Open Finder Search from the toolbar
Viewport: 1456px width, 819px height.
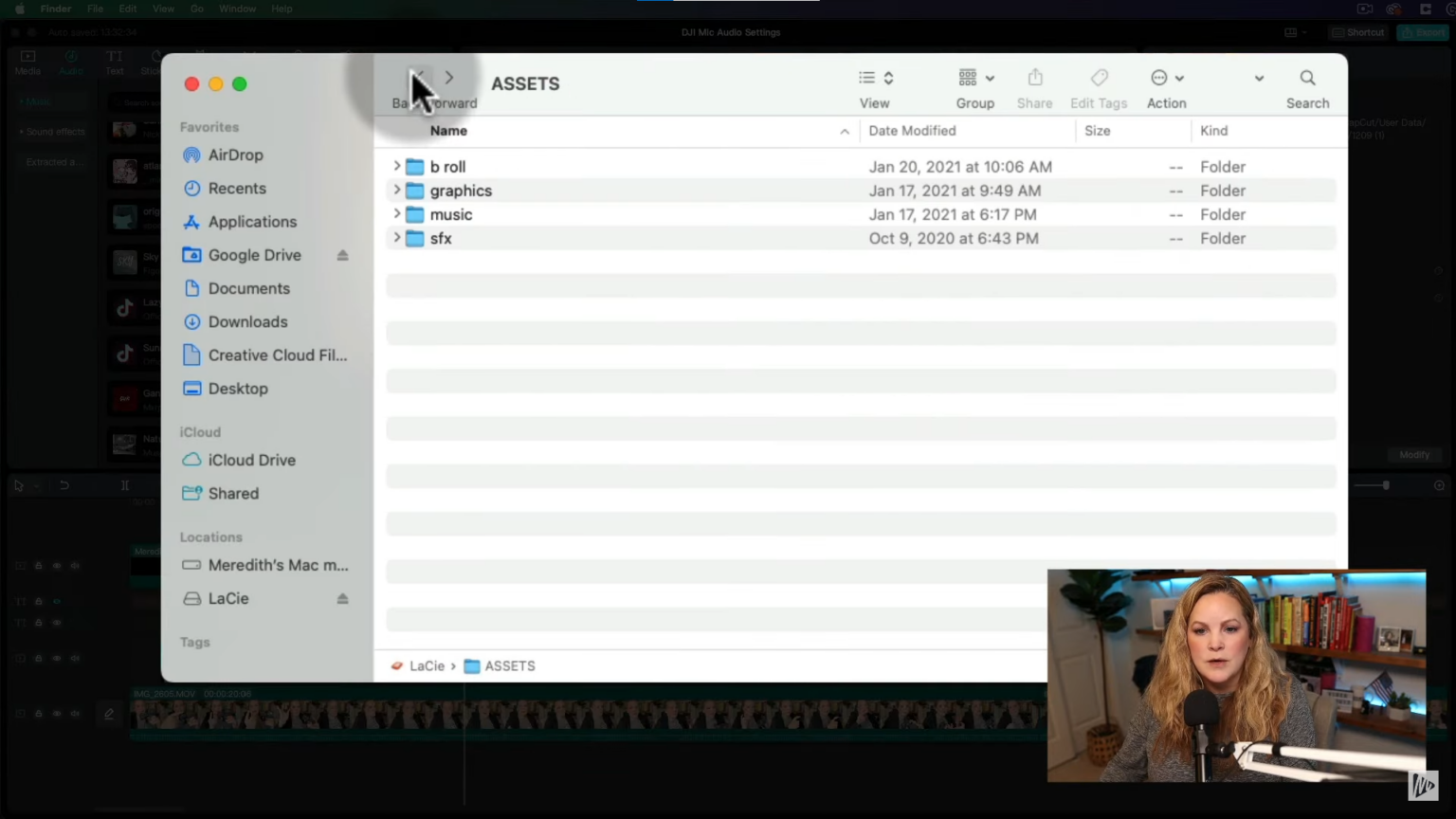coord(1307,78)
